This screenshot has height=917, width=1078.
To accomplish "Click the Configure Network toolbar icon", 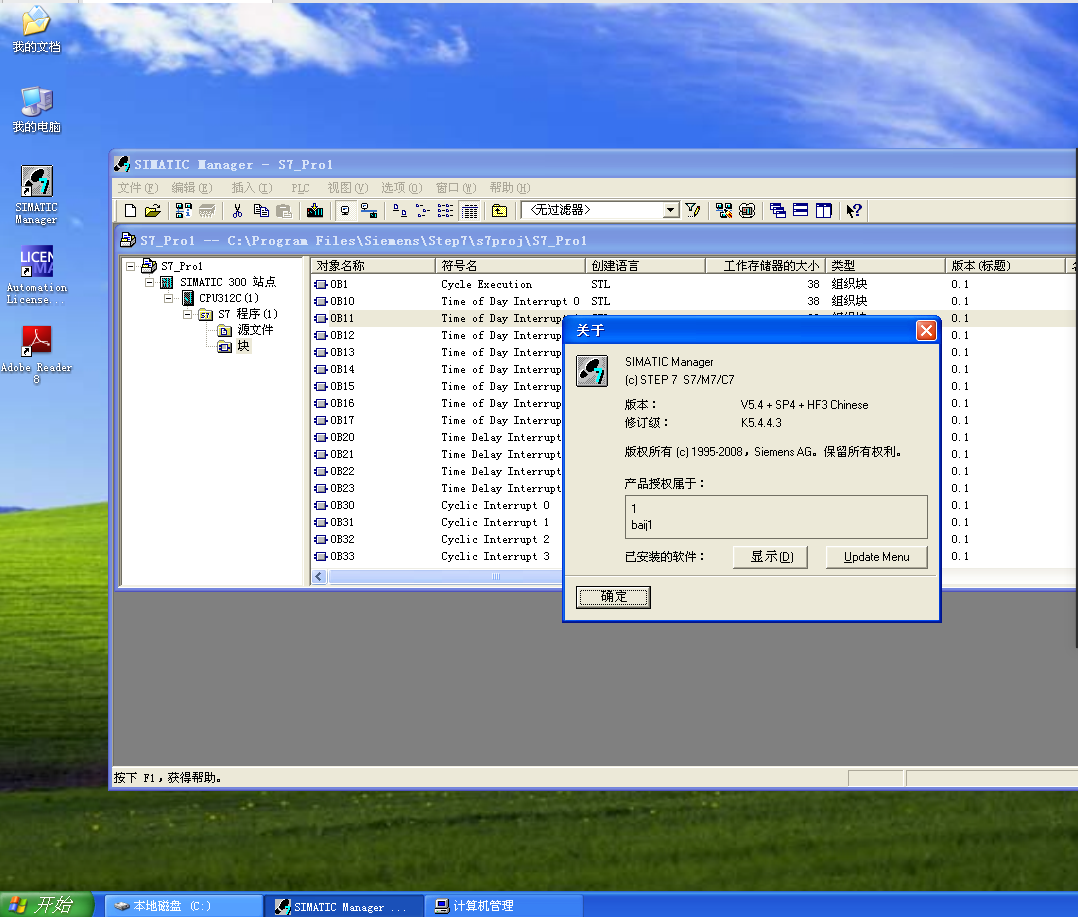I will click(724, 210).
